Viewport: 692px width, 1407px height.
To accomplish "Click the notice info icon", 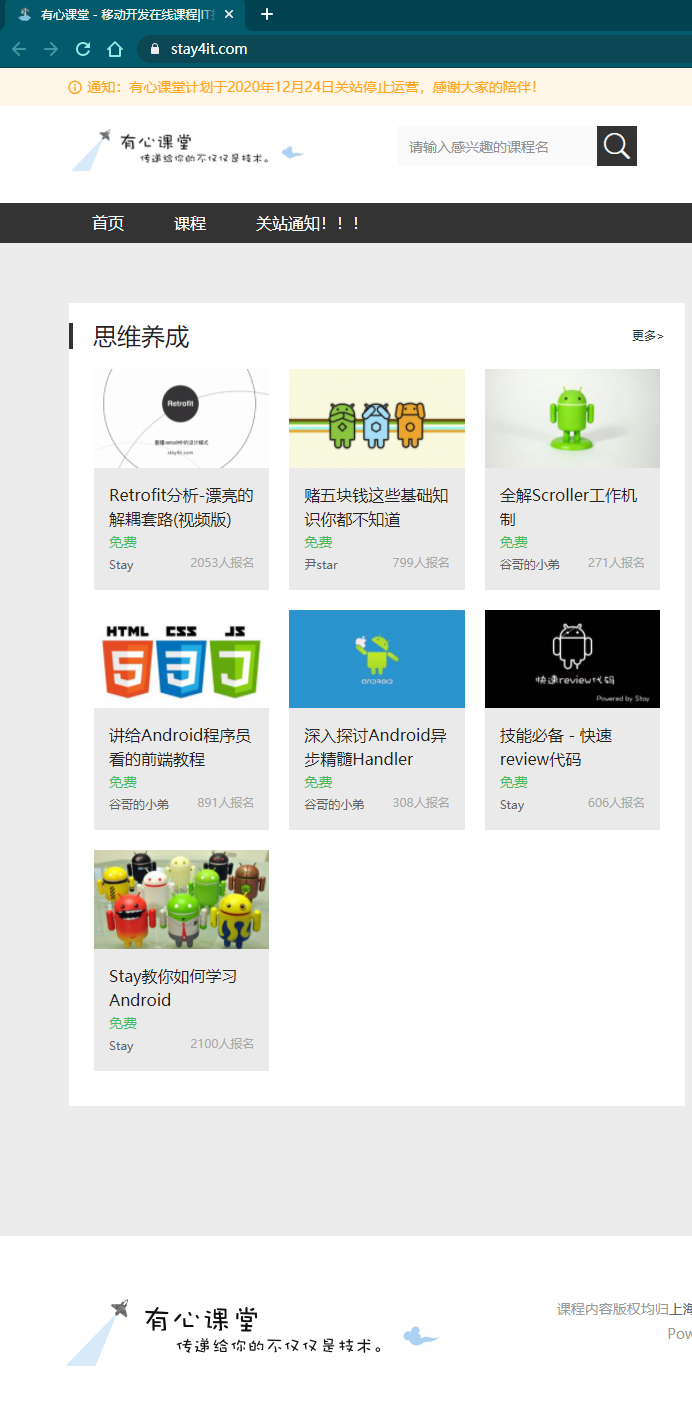I will pos(74,87).
